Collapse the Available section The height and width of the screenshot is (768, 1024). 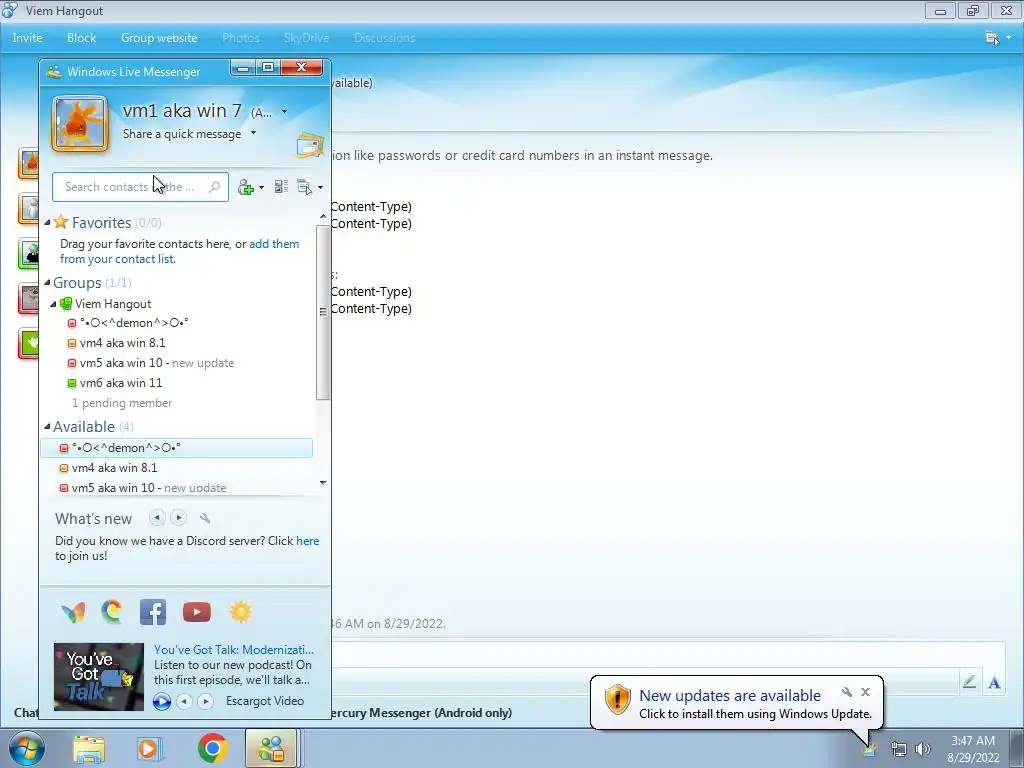point(47,426)
